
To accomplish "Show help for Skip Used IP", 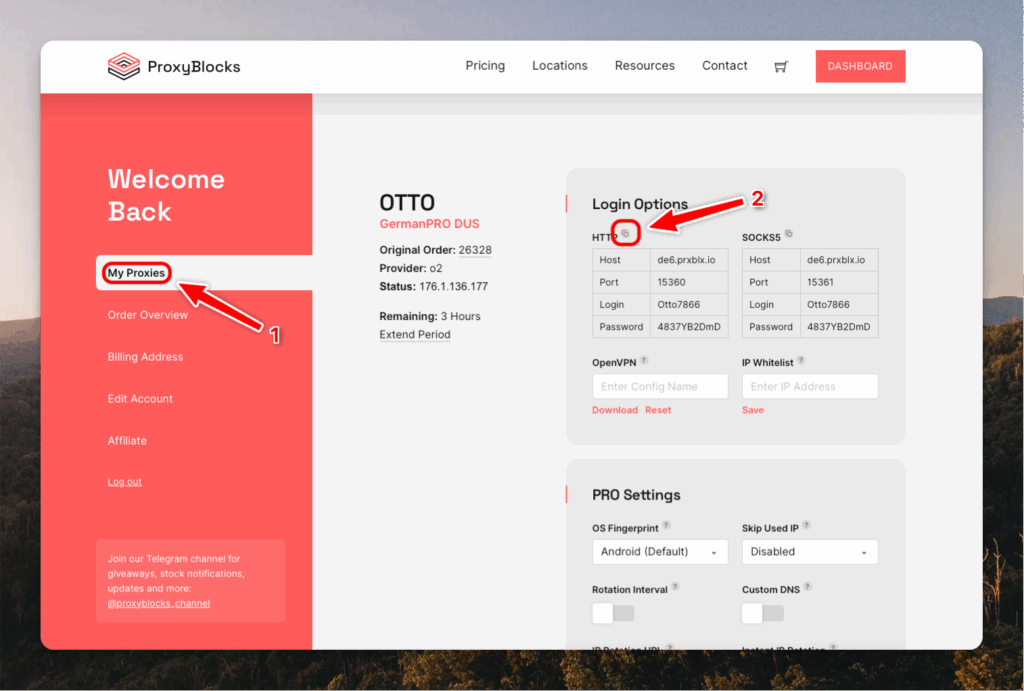I will [807, 524].
